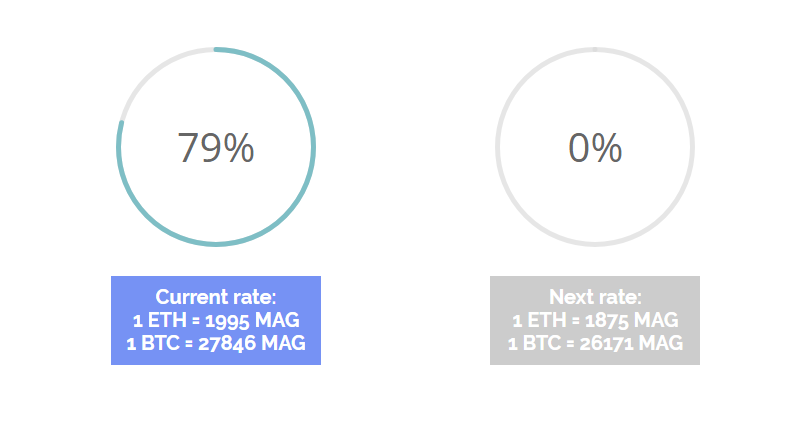The height and width of the screenshot is (426, 785).
Task: Click the "Next rate:" heading
Action: [x=595, y=297]
